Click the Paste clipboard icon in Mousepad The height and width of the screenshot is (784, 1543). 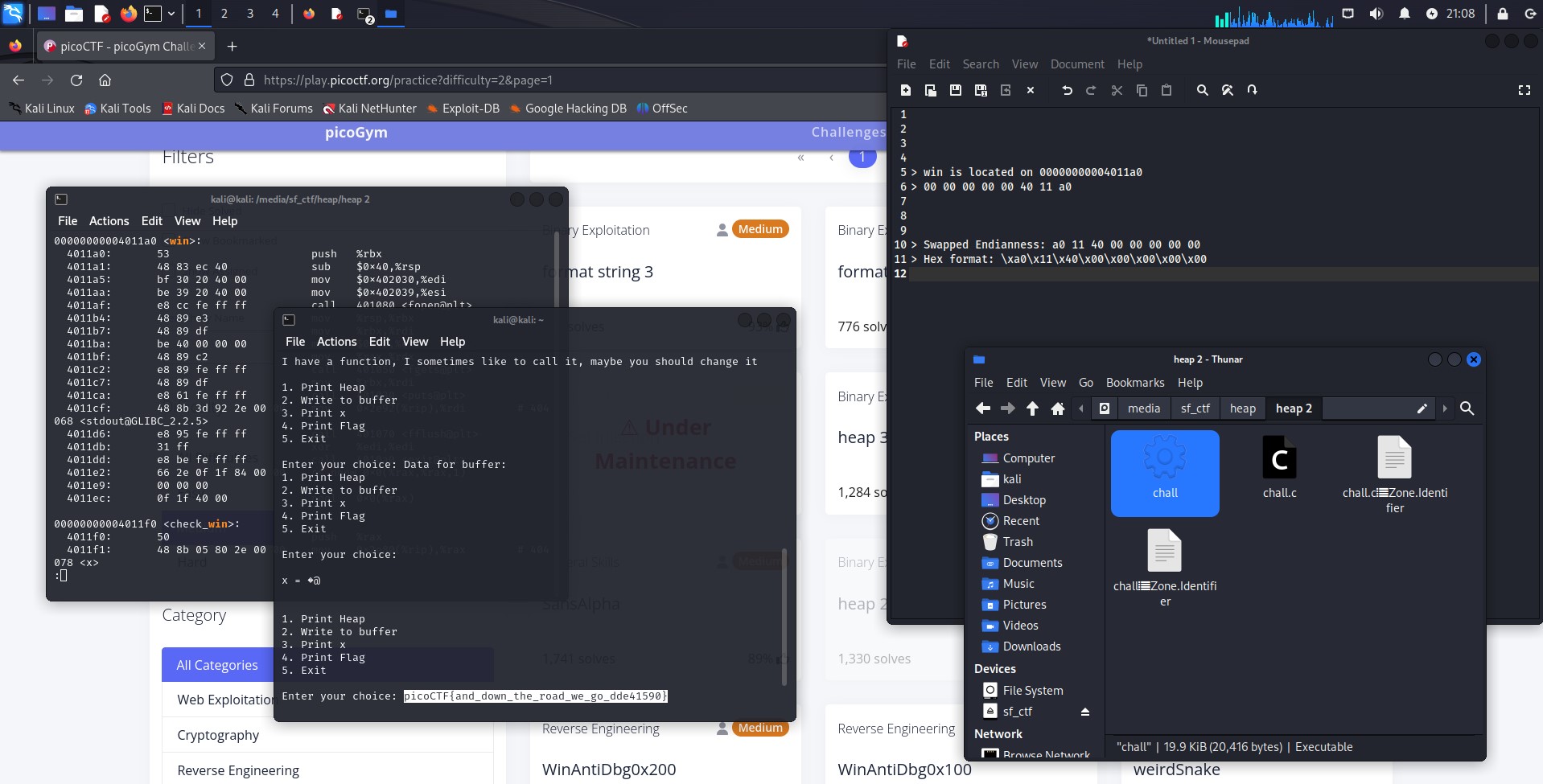(x=1167, y=90)
